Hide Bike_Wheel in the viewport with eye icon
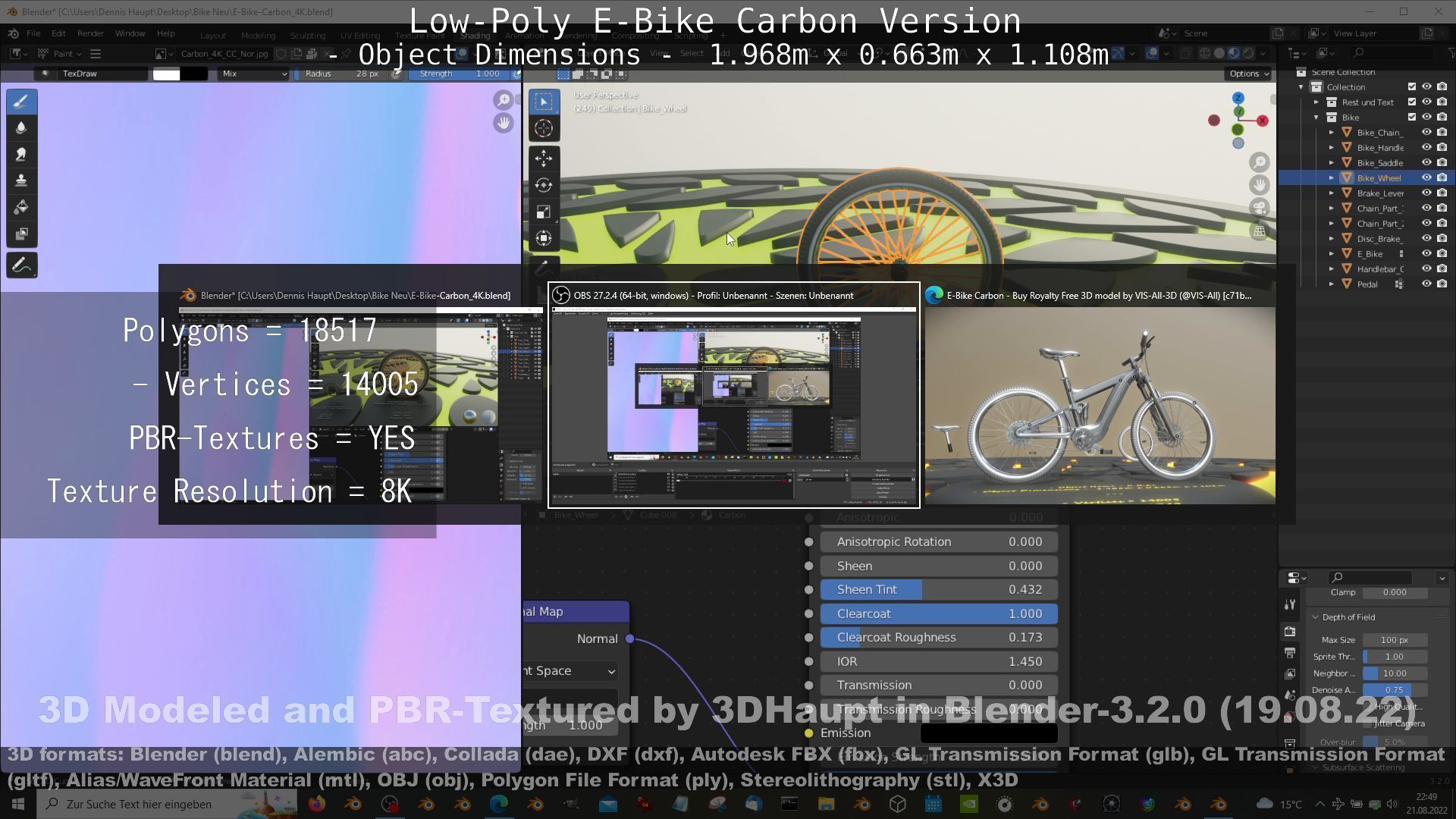This screenshot has height=819, width=1456. pyautogui.click(x=1426, y=178)
